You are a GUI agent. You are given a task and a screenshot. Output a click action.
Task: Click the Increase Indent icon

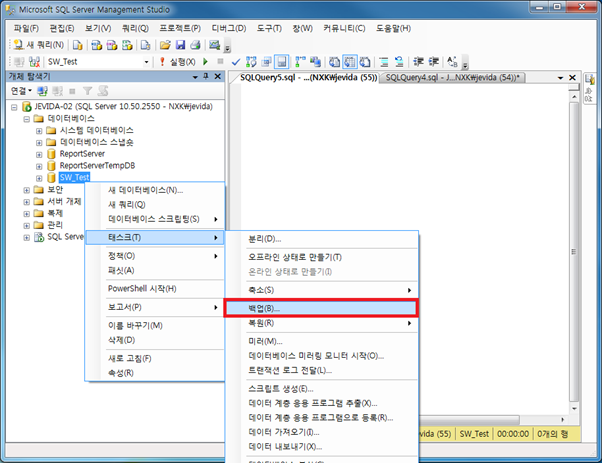pyautogui.click(x=433, y=61)
